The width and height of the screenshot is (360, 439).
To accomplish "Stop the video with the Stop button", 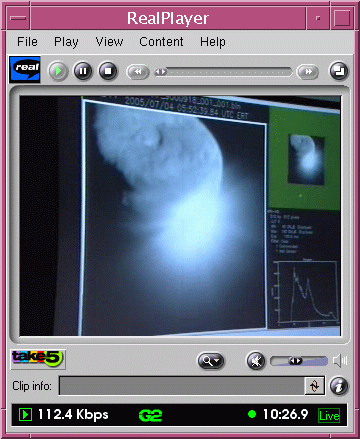I will (x=108, y=71).
